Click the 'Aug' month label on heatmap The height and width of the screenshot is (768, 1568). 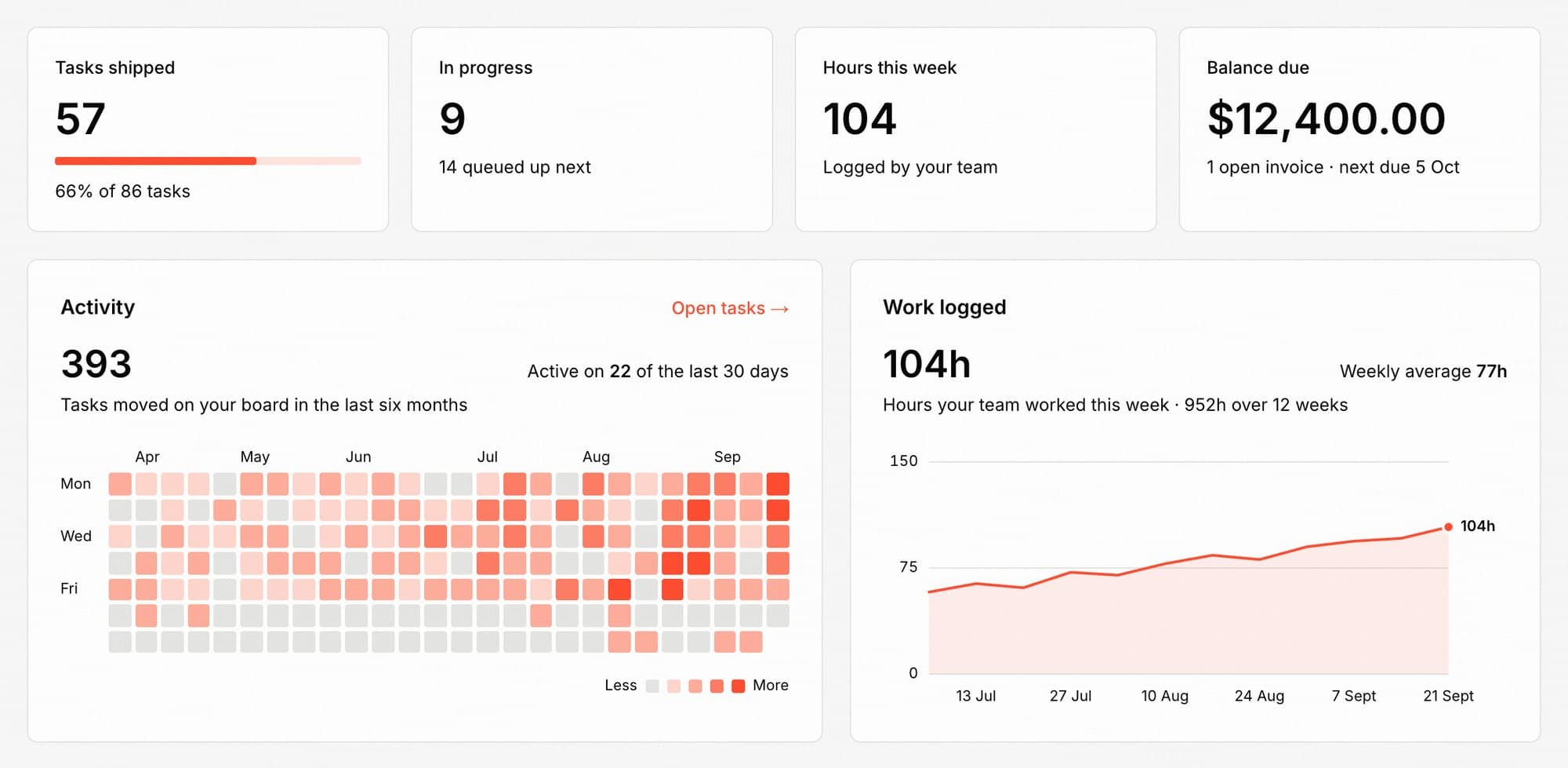tap(596, 457)
